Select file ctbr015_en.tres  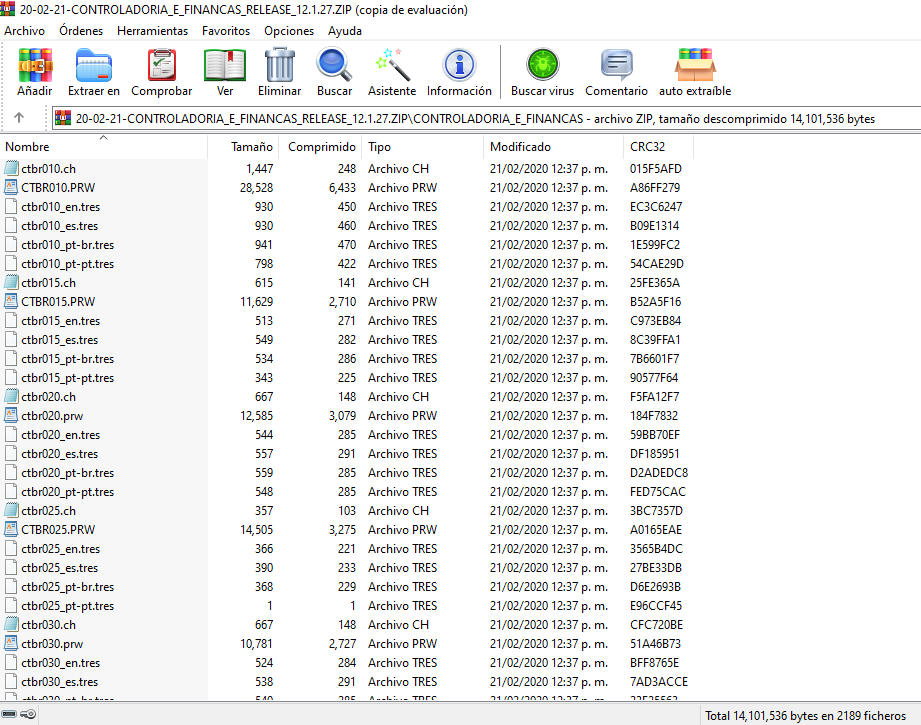click(60, 321)
